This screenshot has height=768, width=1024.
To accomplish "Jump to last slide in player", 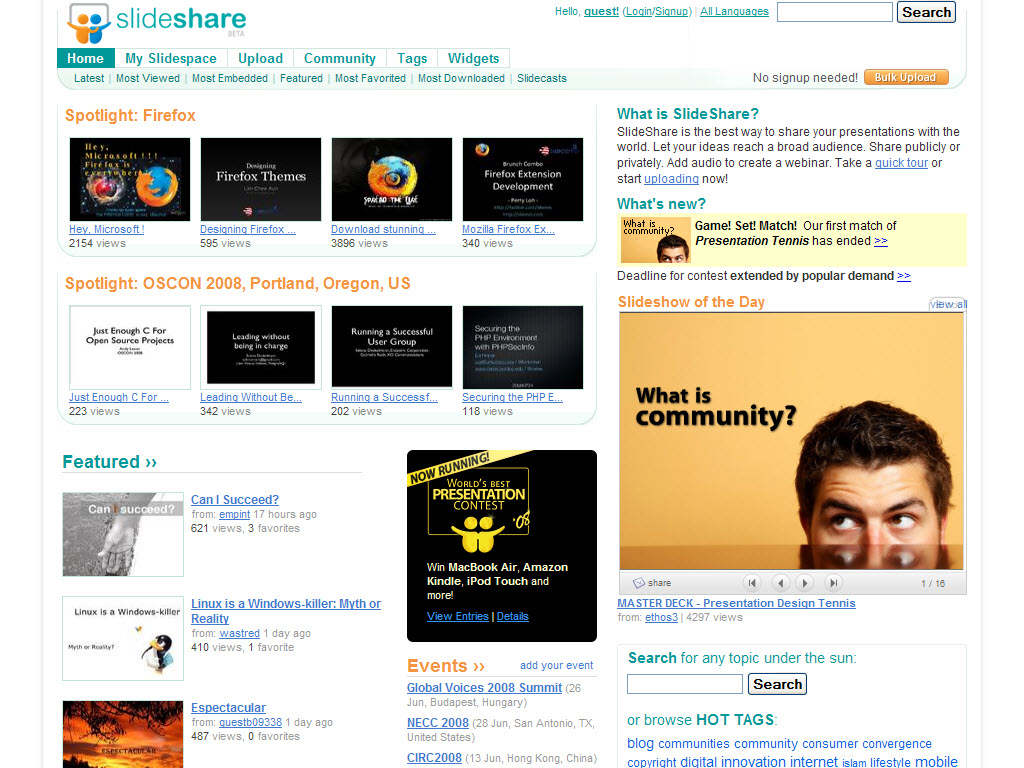I will tap(833, 583).
